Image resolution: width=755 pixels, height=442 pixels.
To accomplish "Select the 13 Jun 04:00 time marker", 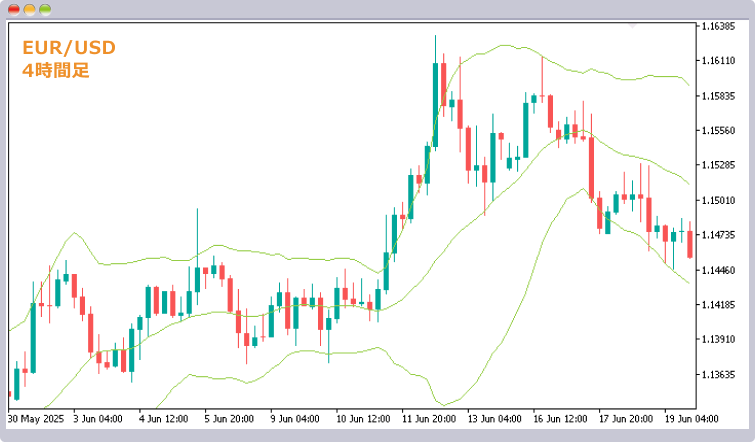I will (x=494, y=419).
